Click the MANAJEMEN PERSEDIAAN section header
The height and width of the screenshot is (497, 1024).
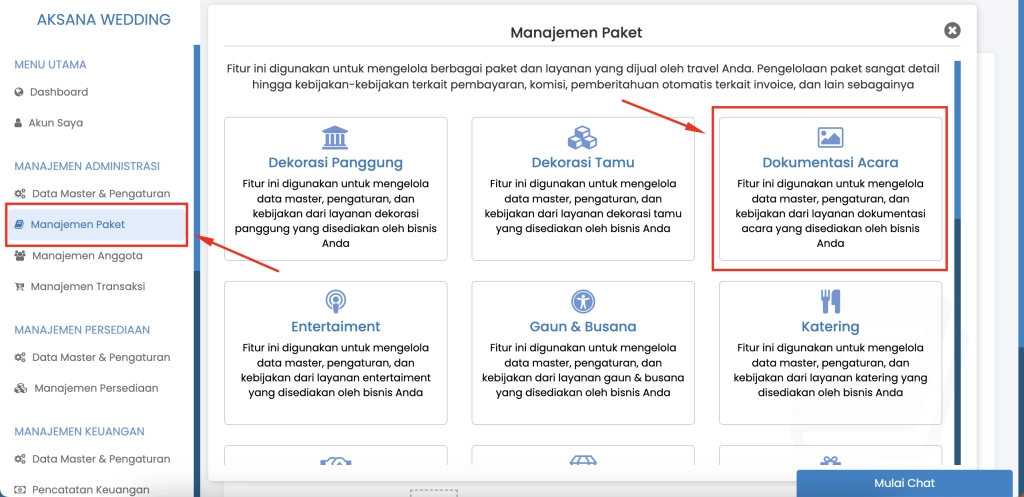click(82, 330)
